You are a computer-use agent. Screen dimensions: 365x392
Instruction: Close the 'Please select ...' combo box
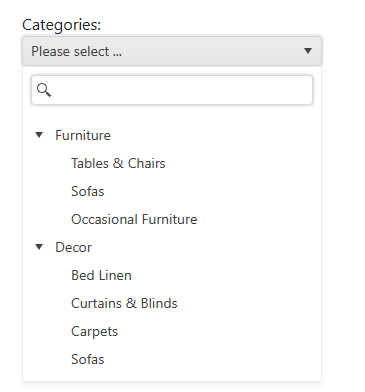(x=172, y=51)
